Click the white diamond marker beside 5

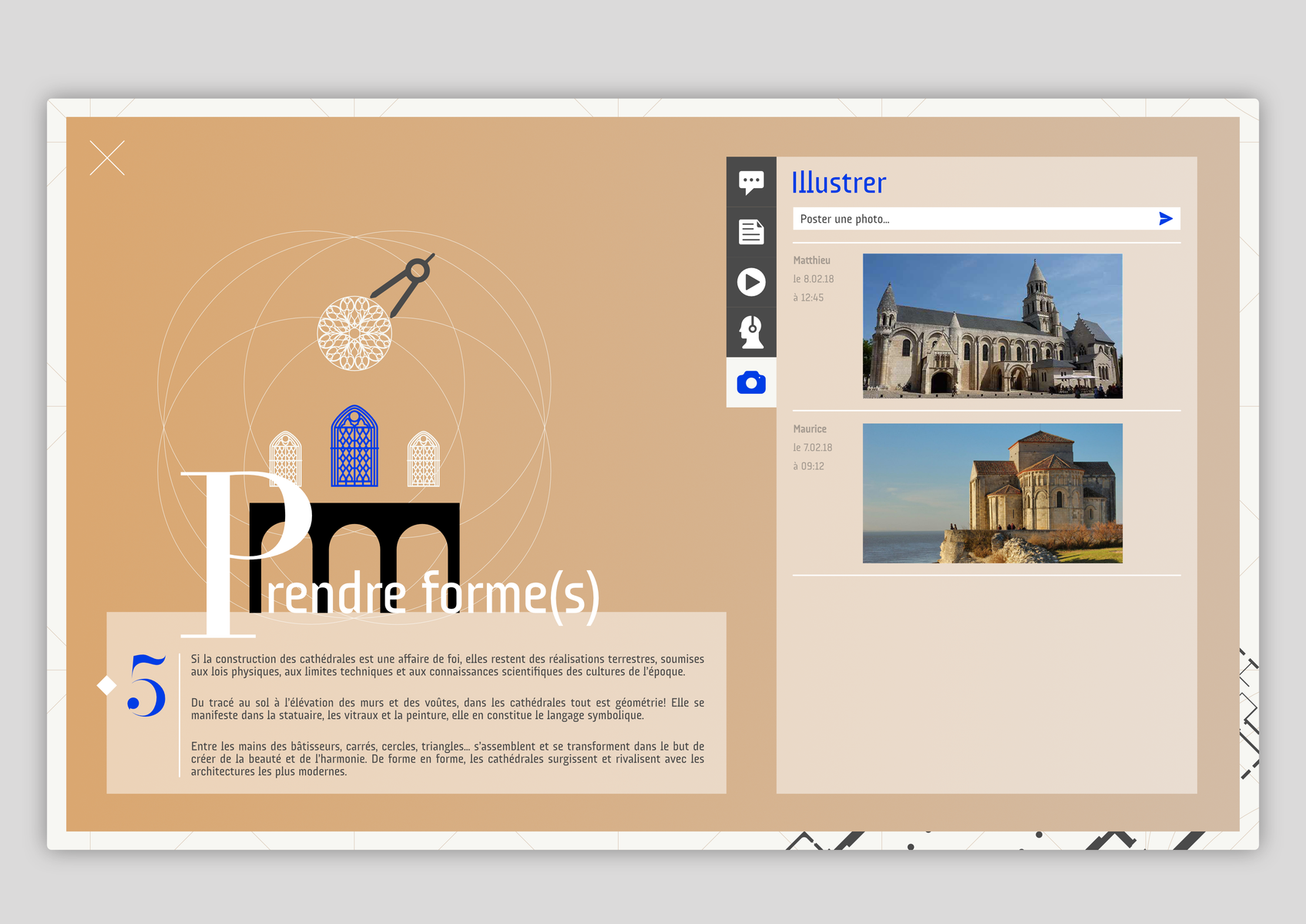(106, 685)
